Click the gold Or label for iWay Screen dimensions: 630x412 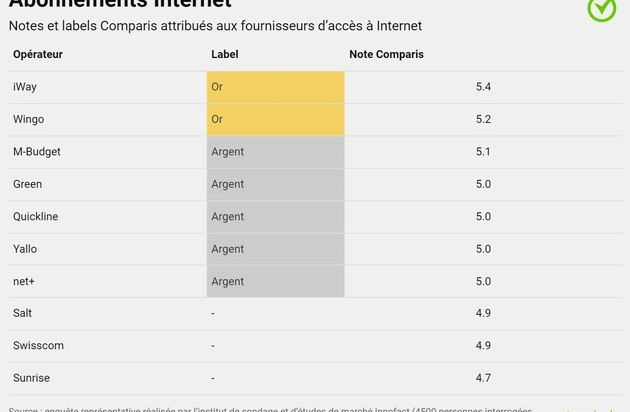[217, 87]
